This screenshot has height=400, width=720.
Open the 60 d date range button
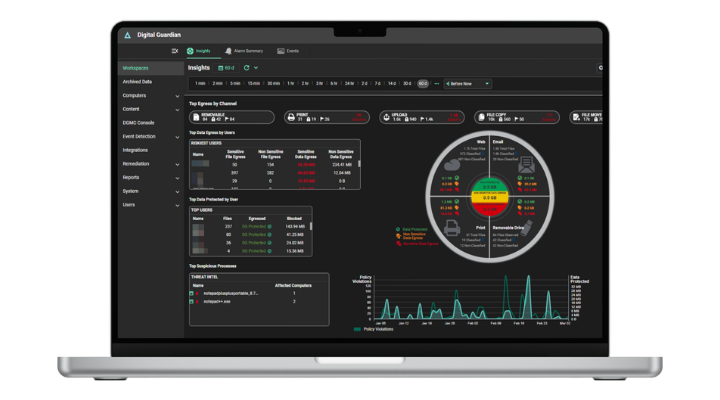click(227, 68)
